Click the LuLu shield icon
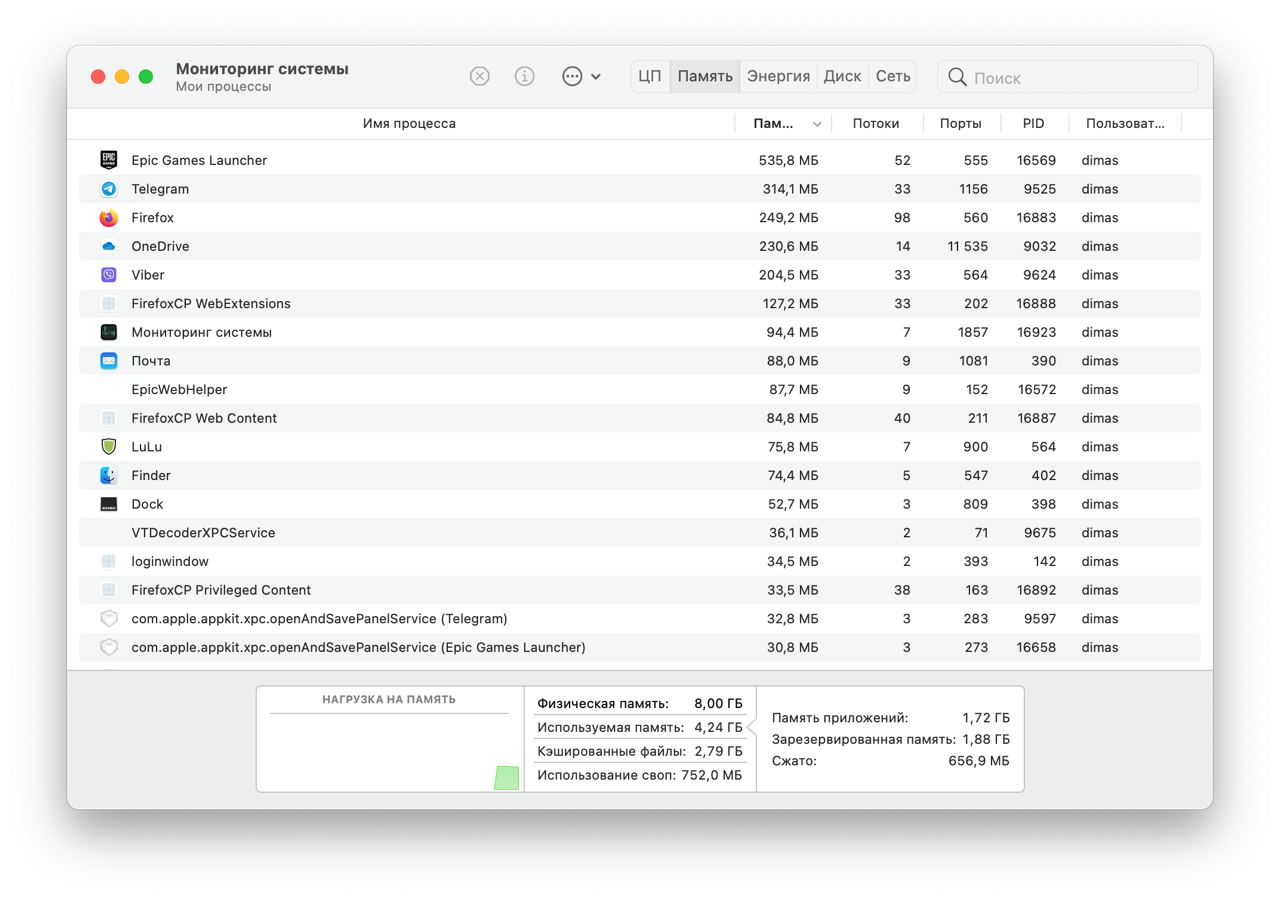The image size is (1280, 898). 109,447
